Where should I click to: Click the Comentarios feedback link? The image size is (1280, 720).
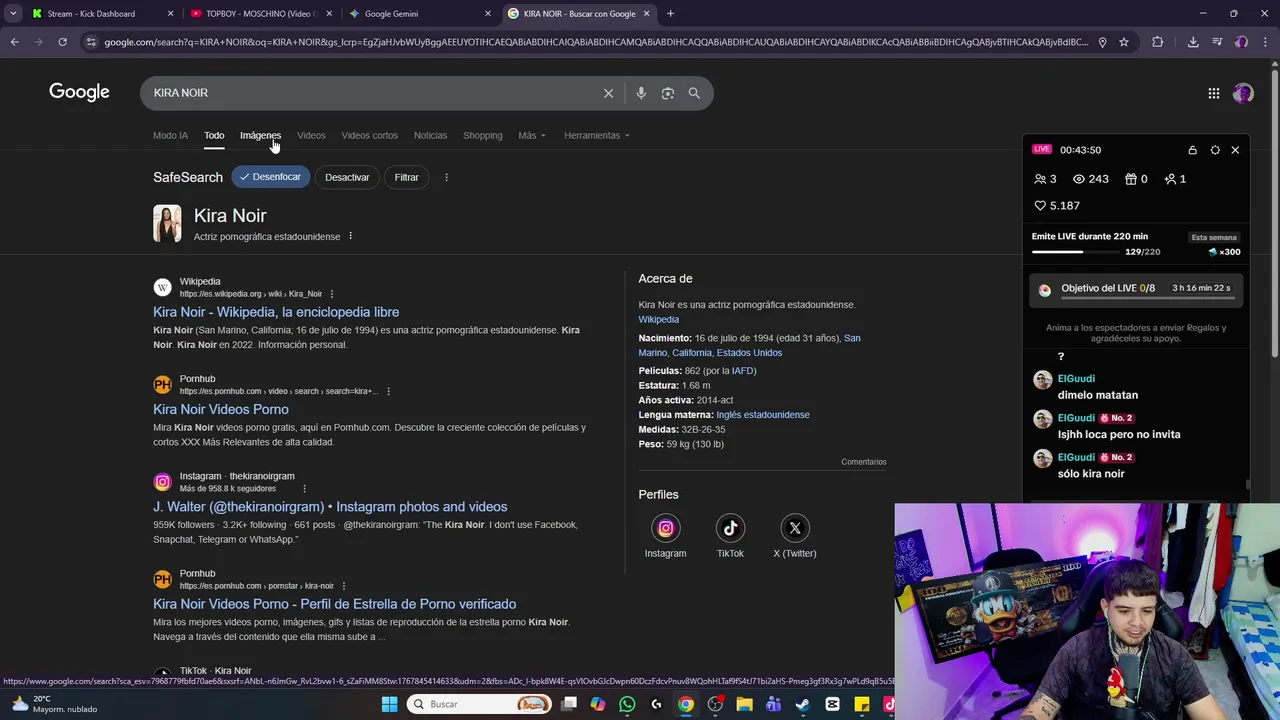[x=864, y=462]
